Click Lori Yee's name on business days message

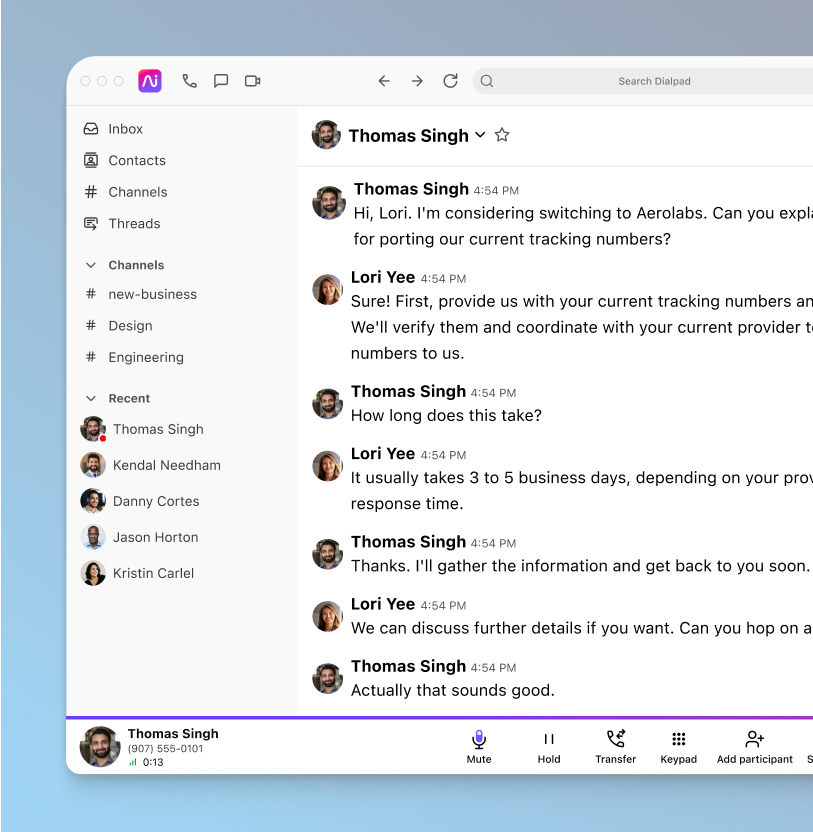(383, 454)
